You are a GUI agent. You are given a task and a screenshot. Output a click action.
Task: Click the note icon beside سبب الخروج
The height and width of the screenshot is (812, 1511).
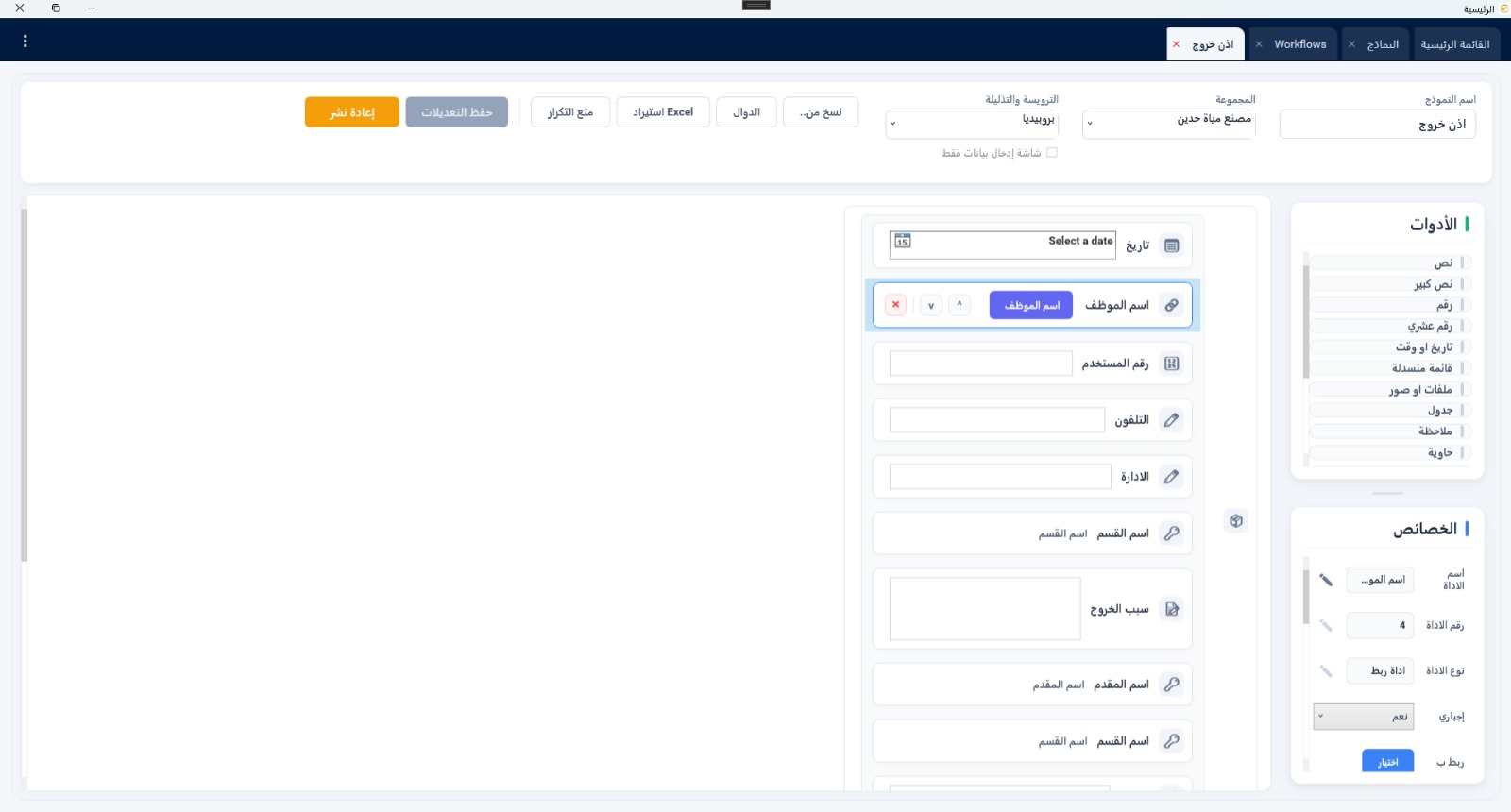point(1172,609)
